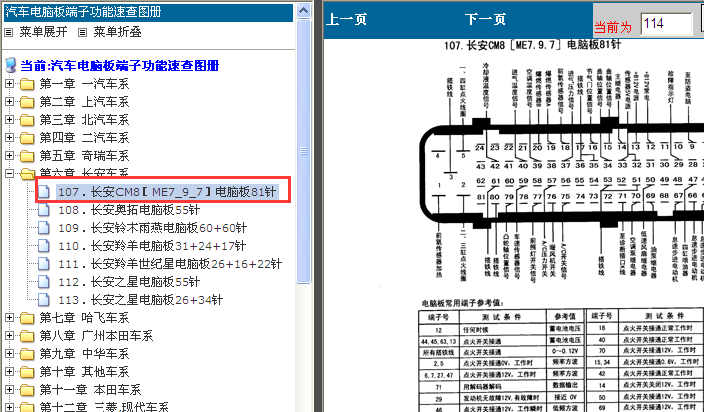Expand the 第二章 上汽车系 tree node
704x412 pixels.
[x=9, y=101]
